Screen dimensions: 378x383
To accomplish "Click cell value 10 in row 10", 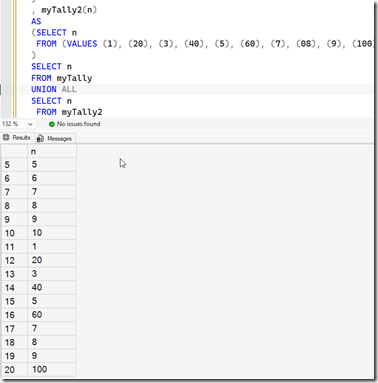I will (x=52, y=233).
